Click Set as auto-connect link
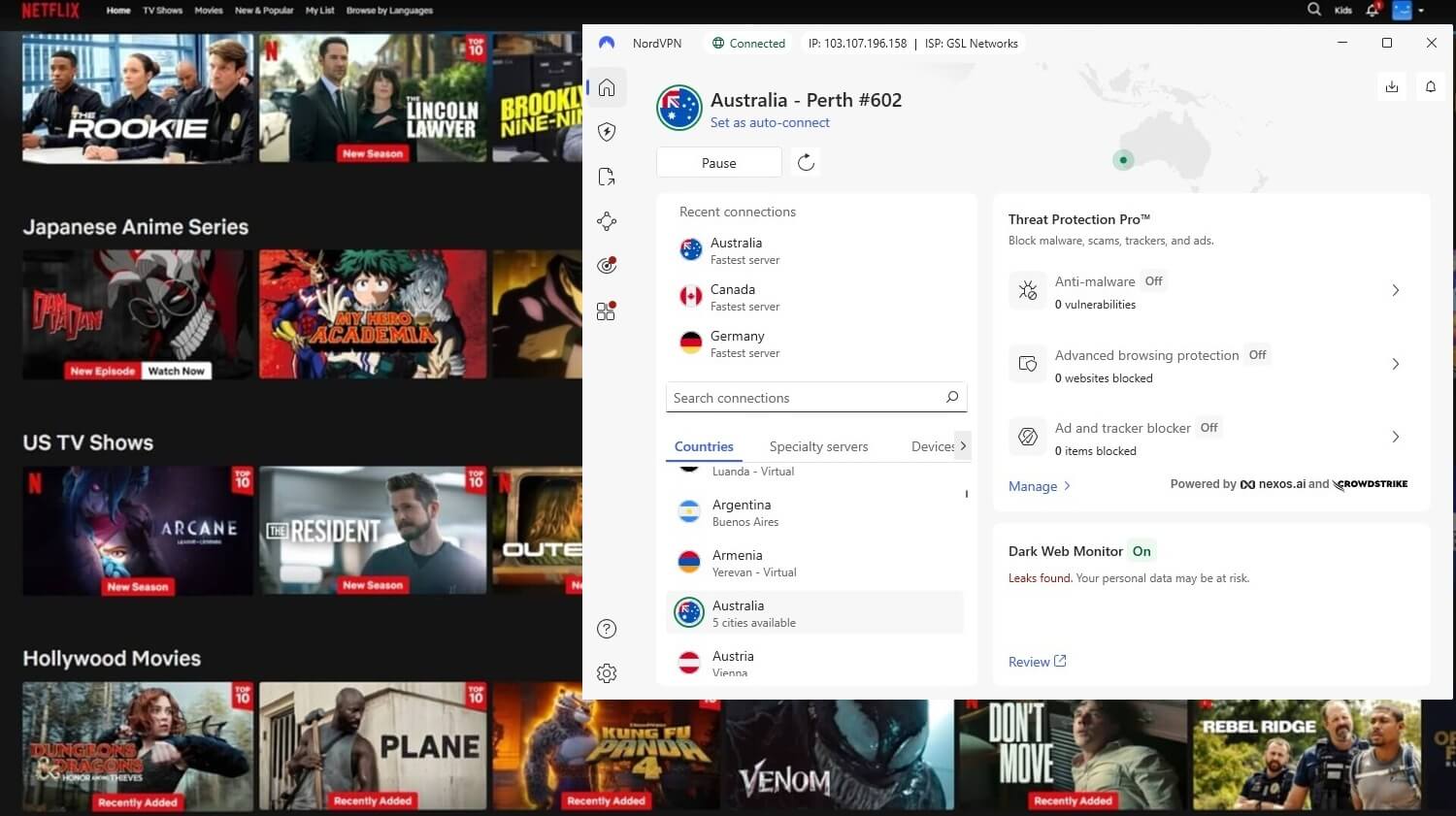1456x816 pixels. tap(770, 122)
